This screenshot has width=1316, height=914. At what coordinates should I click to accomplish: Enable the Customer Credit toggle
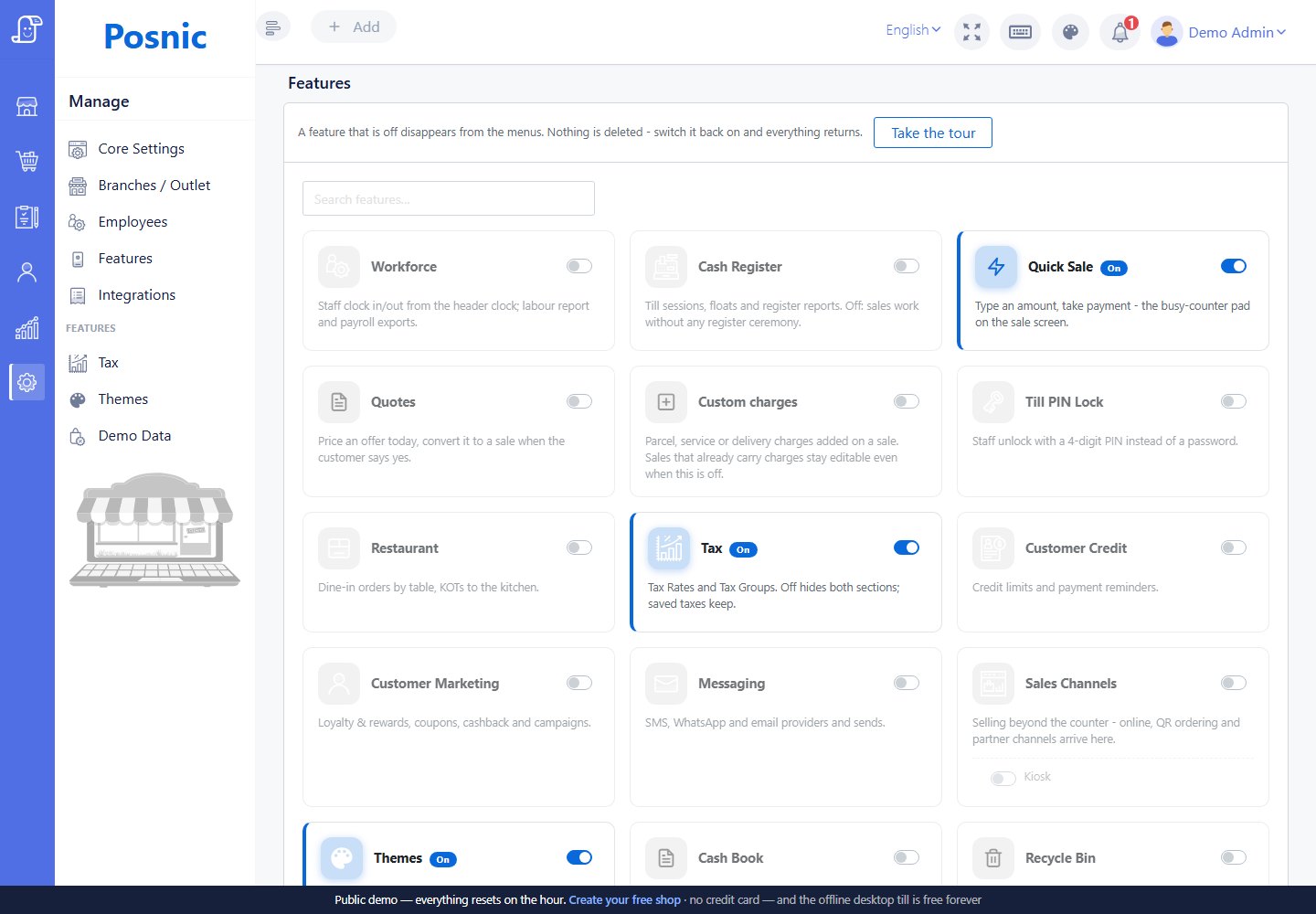pos(1234,547)
